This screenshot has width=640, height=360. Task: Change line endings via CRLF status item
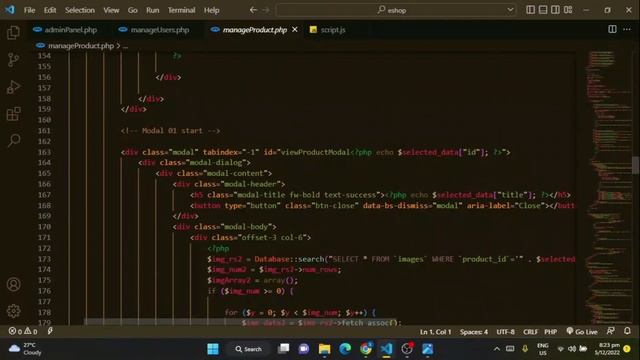click(x=530, y=332)
